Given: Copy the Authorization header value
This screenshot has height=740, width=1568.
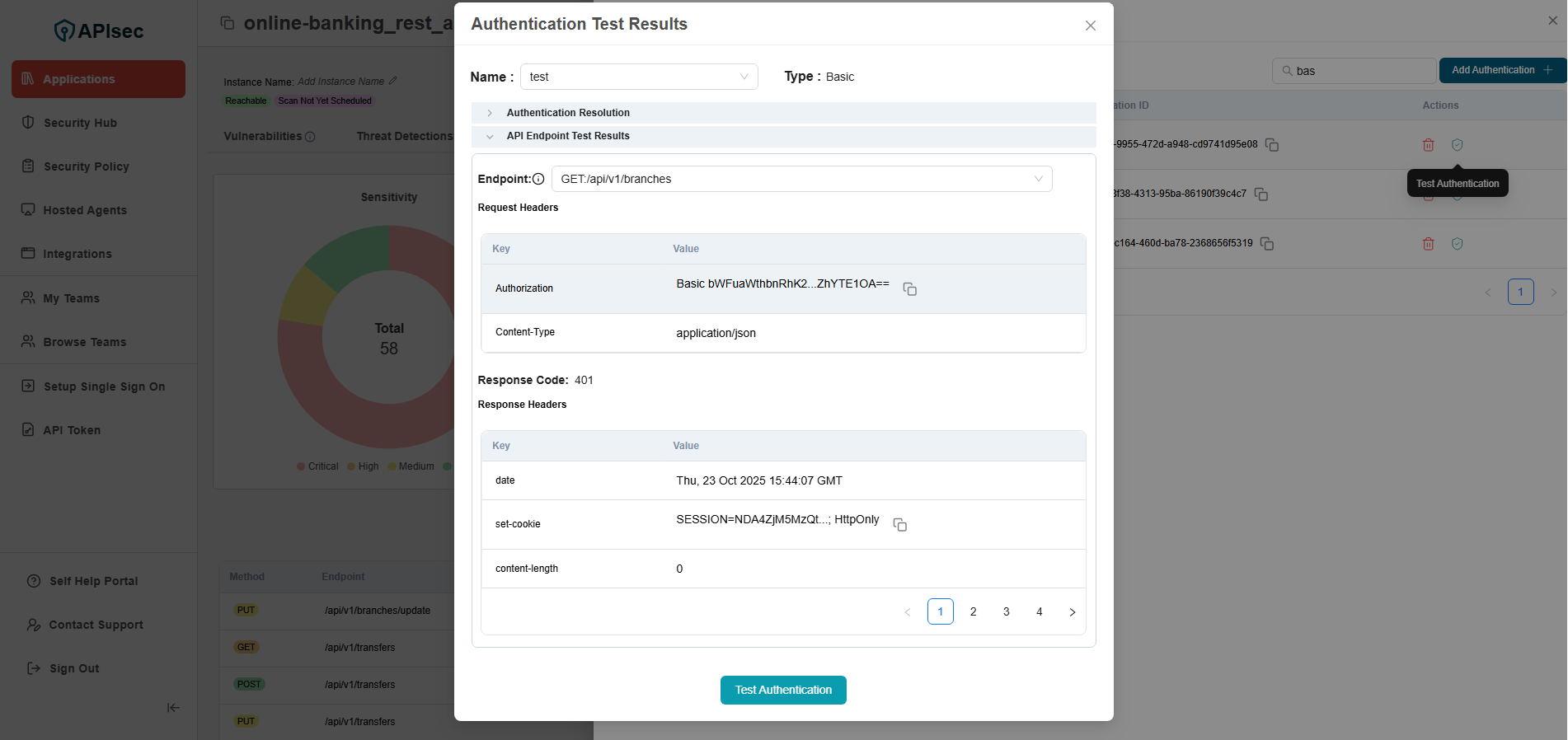Looking at the screenshot, I should (909, 289).
